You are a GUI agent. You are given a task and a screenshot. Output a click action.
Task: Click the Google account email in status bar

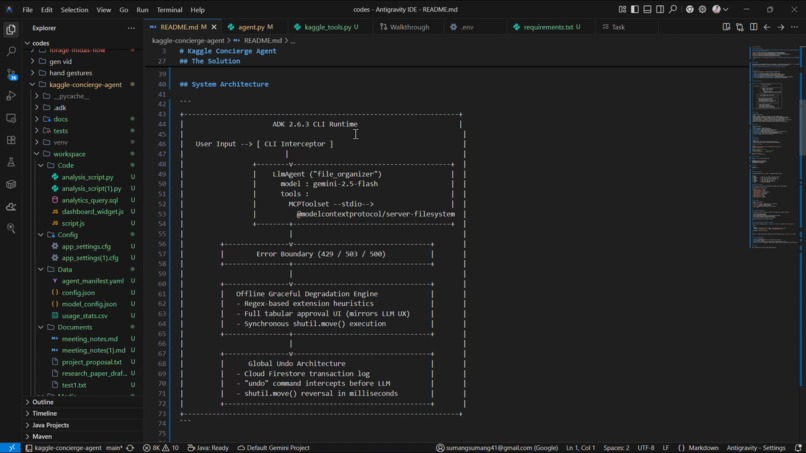(x=497, y=448)
